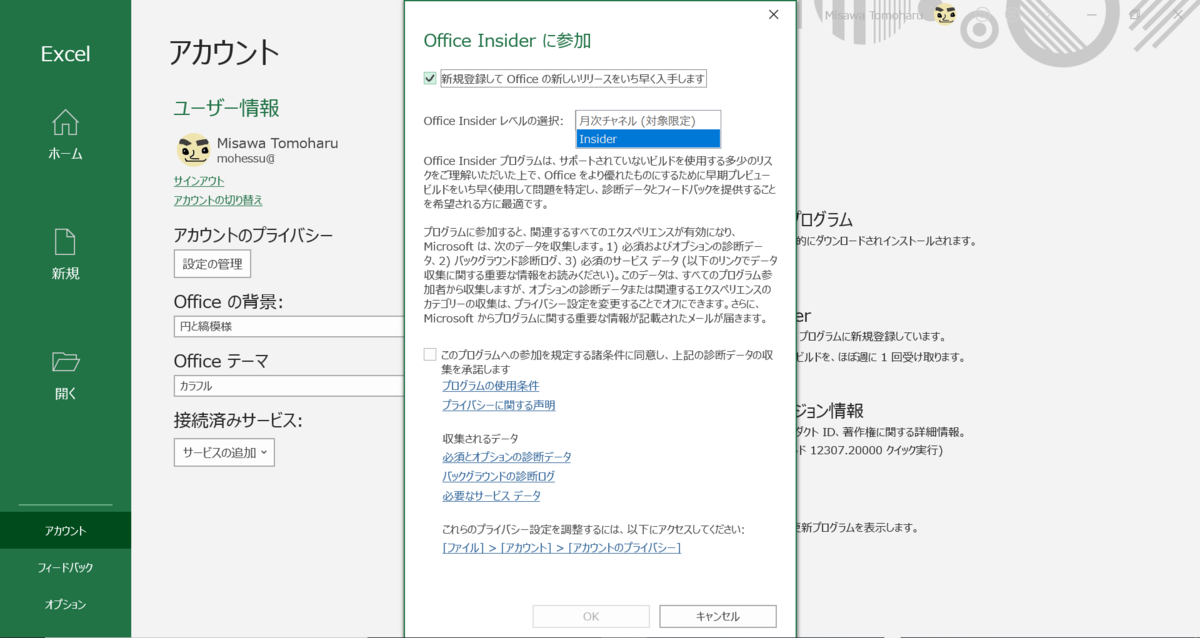Image resolution: width=1200 pixels, height=638 pixels.
Task: Select フィードバック in the Excel sidebar
Action: point(65,568)
